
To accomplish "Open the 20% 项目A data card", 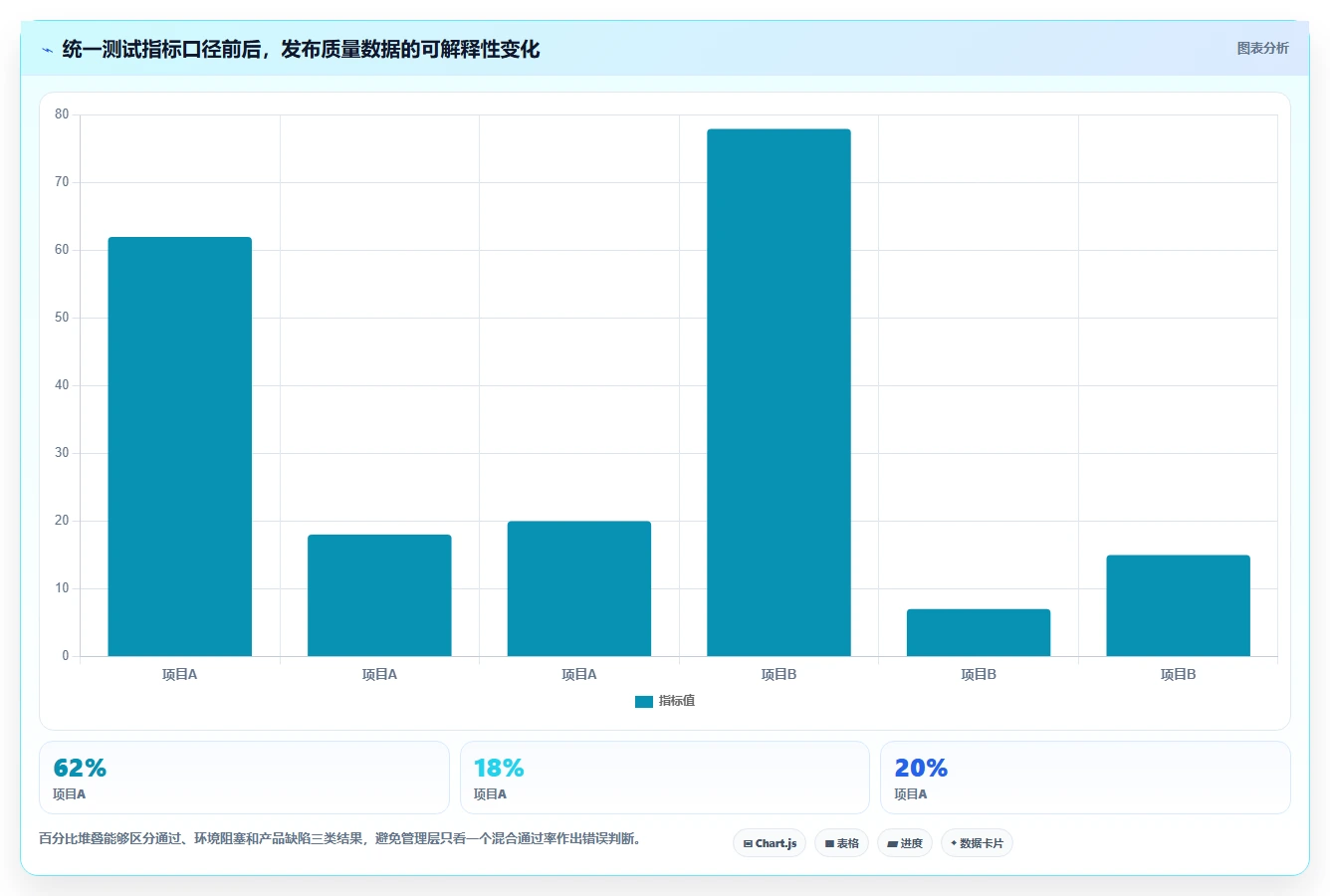I will pyautogui.click(x=1085, y=778).
